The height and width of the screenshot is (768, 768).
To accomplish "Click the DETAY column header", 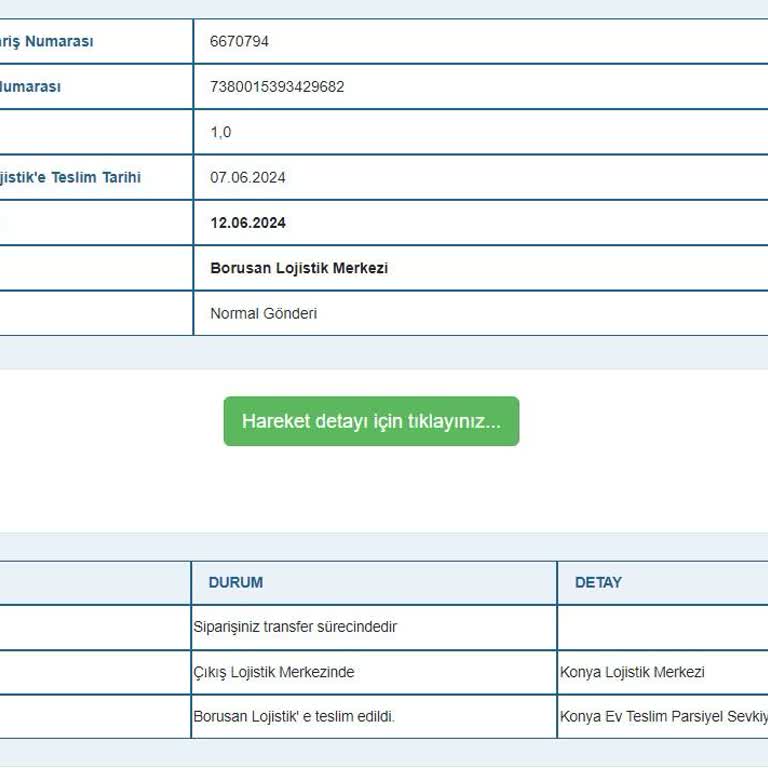I will pos(598,582).
